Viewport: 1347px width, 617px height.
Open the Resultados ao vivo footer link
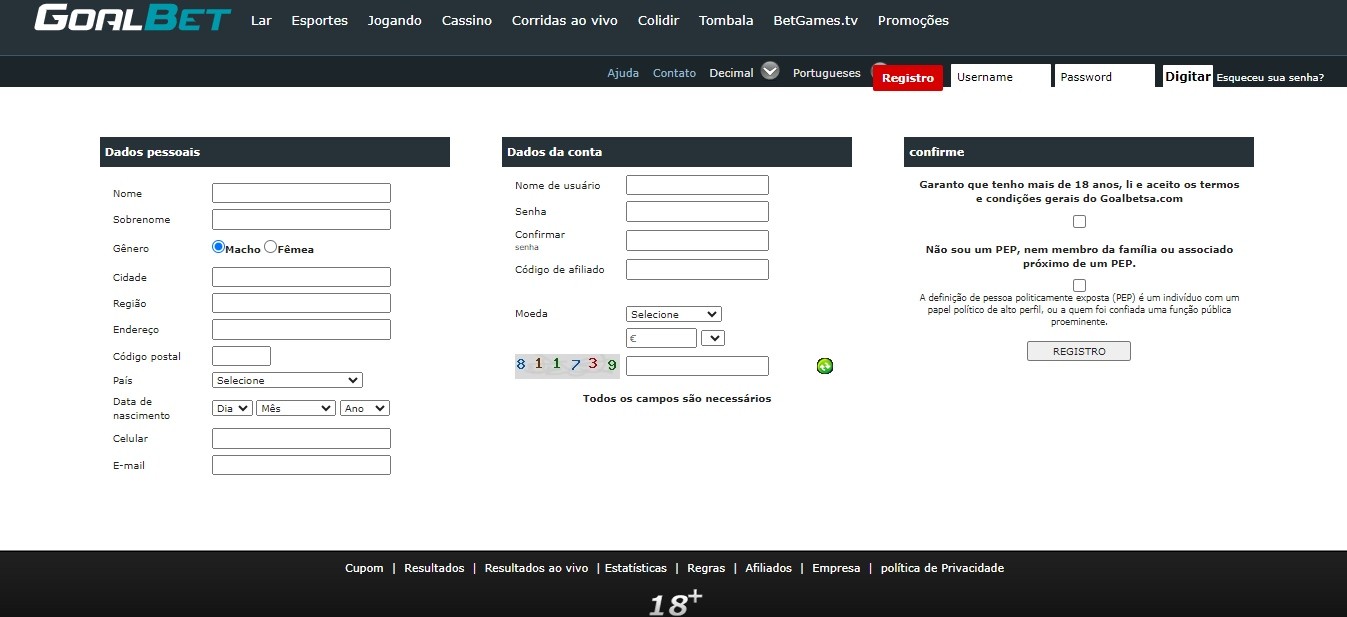(535, 567)
